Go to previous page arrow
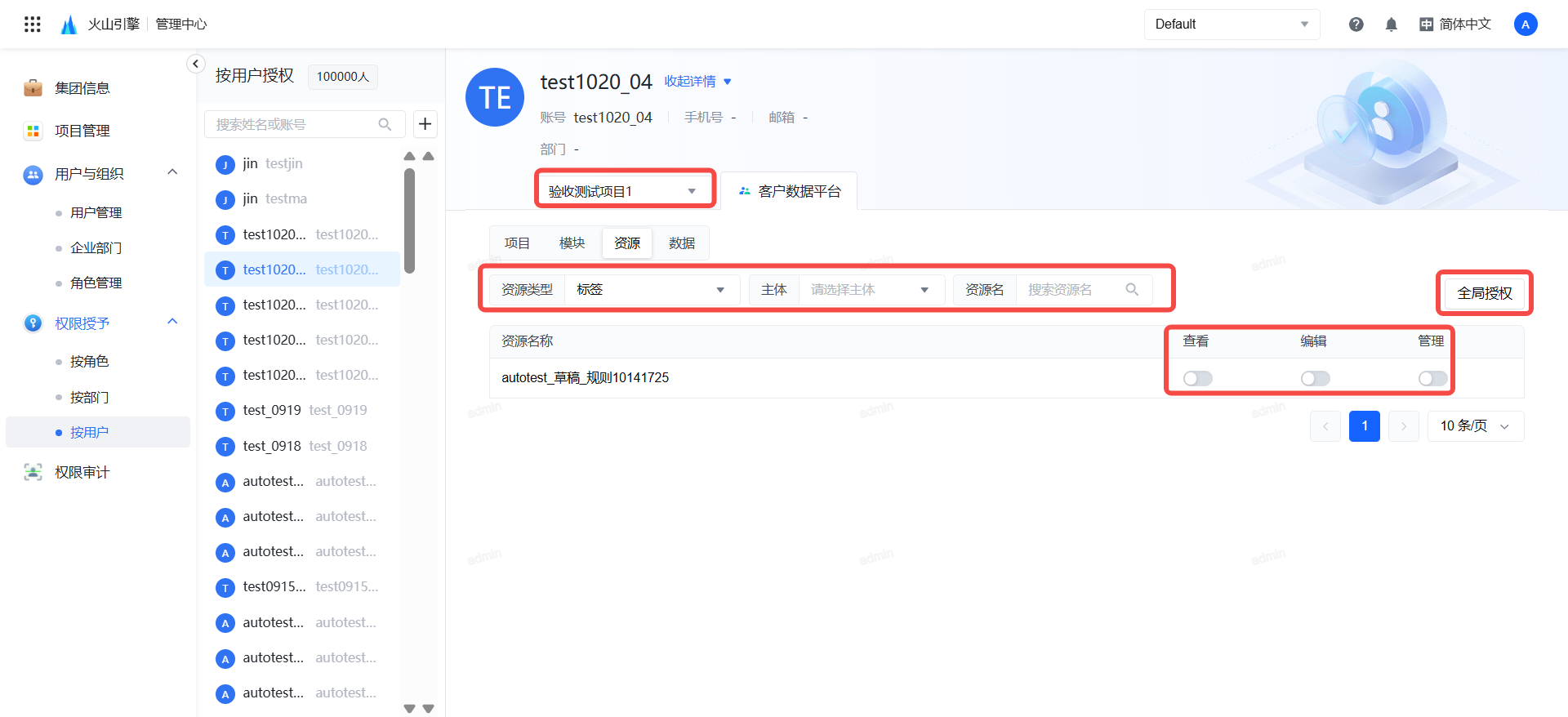The image size is (1568, 717). tap(1325, 426)
